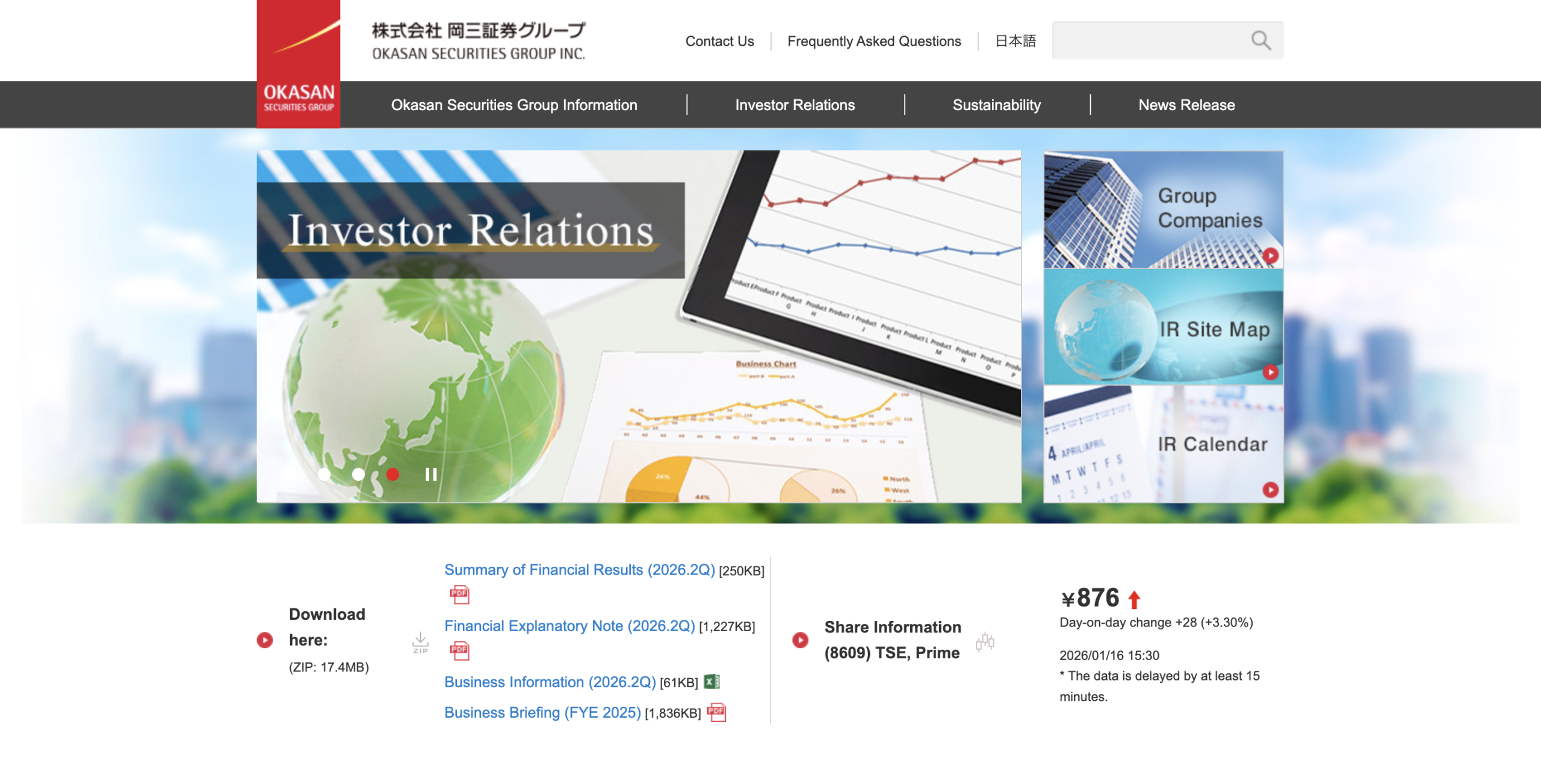Open Frequently Asked Questions
Screen dimensions: 1541x784
click(874, 41)
